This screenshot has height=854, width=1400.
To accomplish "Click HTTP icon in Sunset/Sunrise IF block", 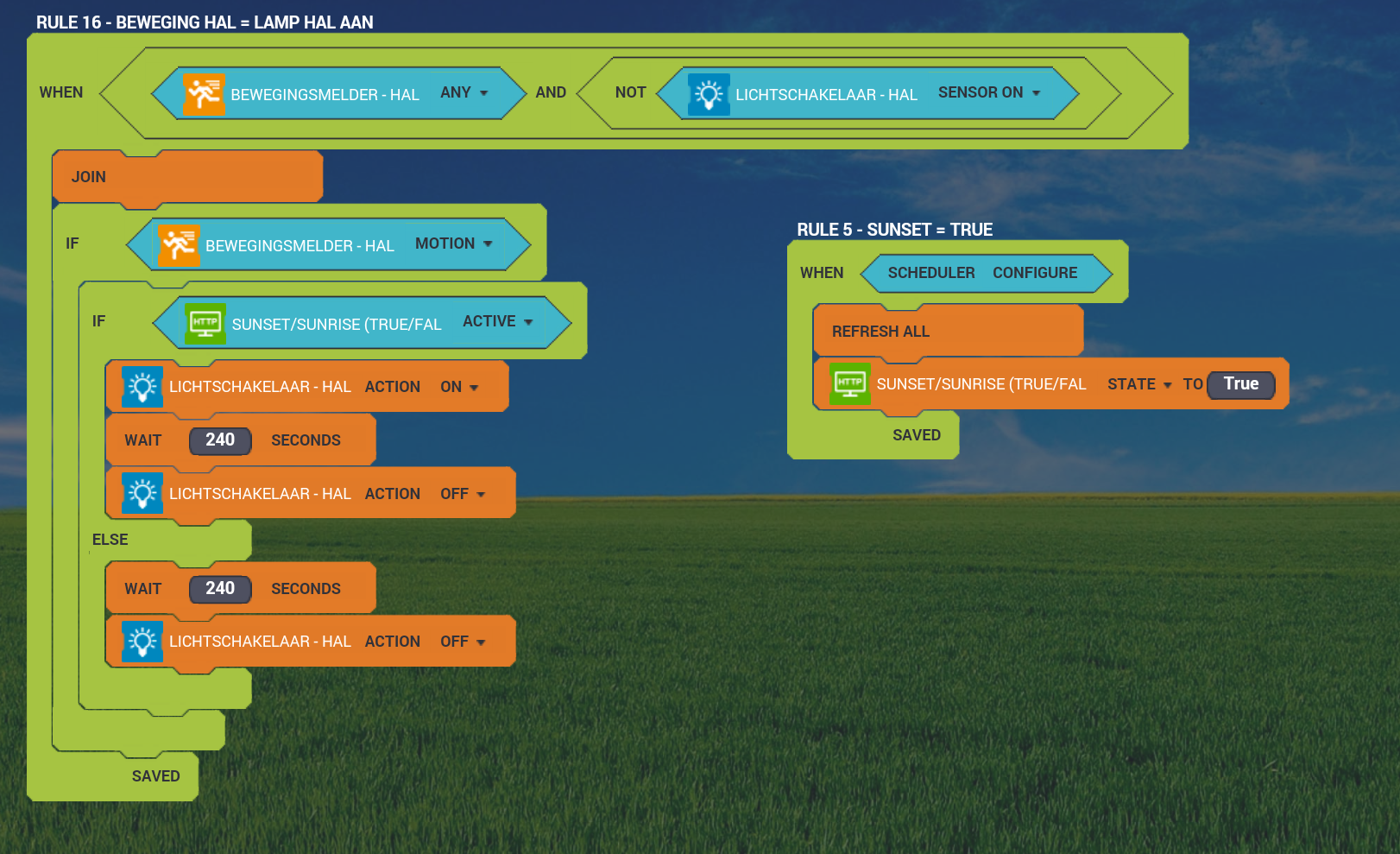I will pos(205,324).
